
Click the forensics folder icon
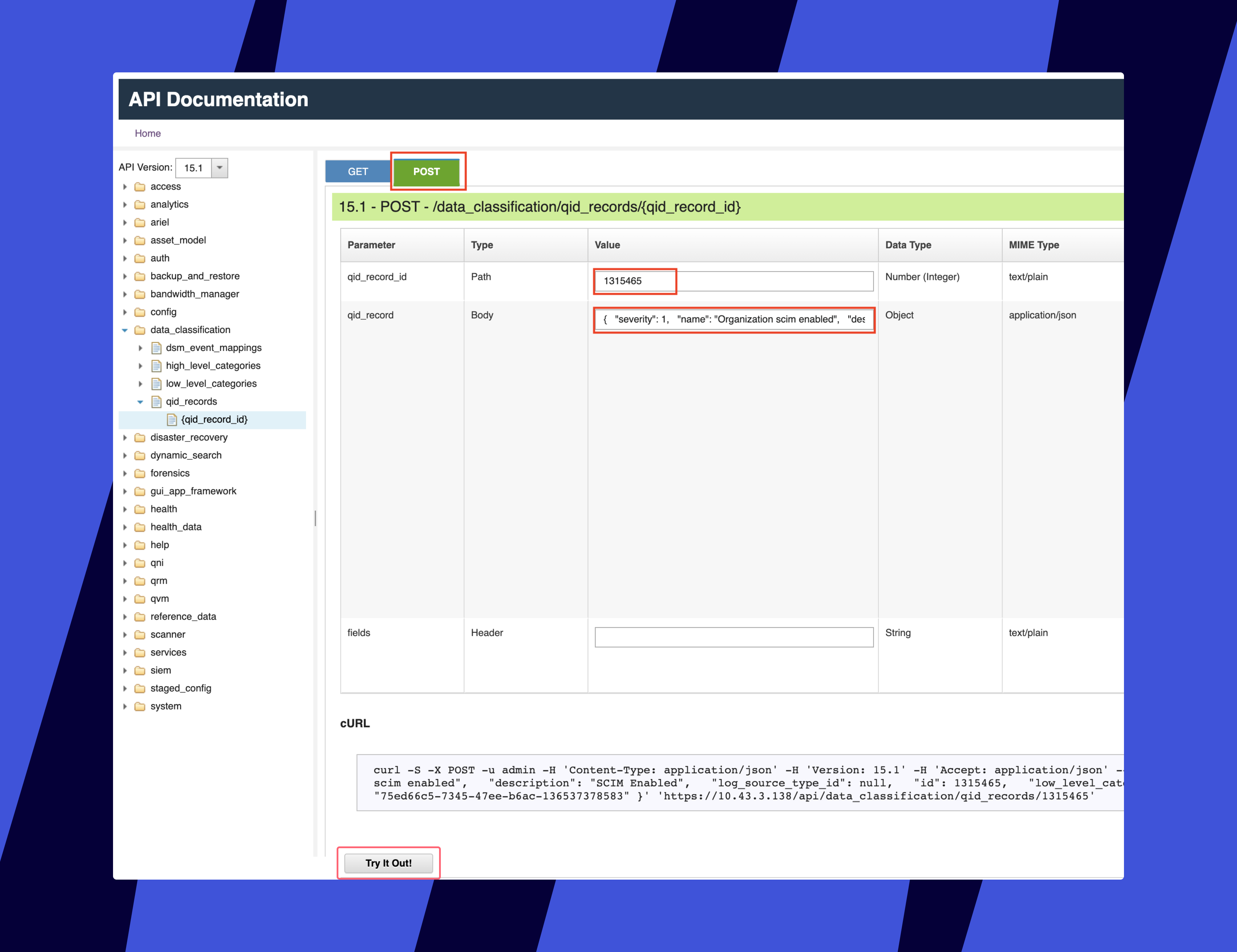(140, 474)
